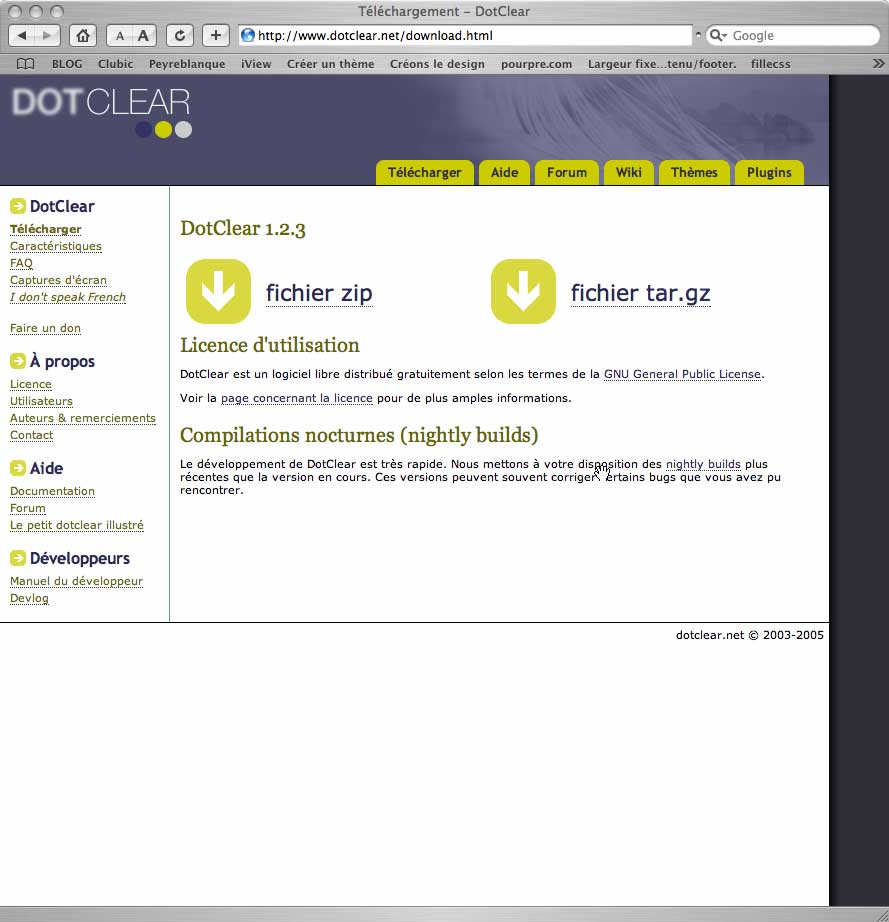The height and width of the screenshot is (922, 889).
Task: Open the Clubic bookmark
Action: click(x=116, y=64)
